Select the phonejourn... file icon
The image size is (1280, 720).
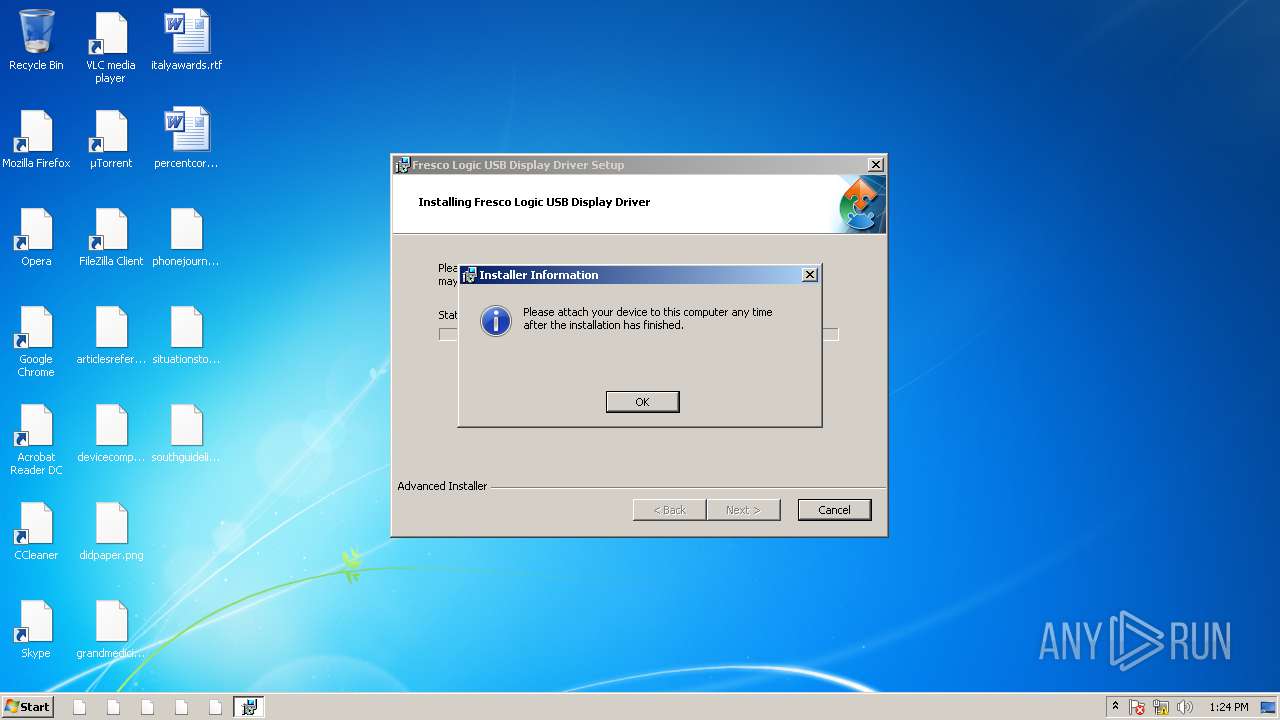click(187, 237)
